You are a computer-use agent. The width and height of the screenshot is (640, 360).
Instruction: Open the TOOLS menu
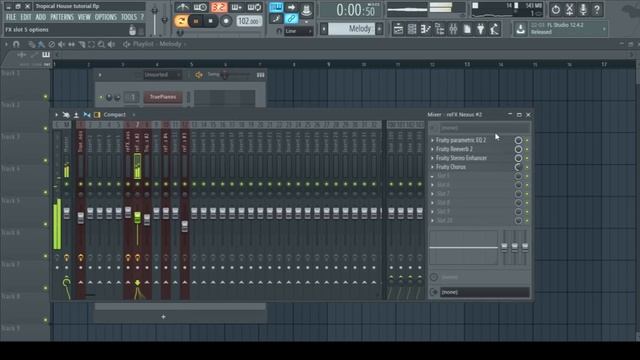point(129,17)
